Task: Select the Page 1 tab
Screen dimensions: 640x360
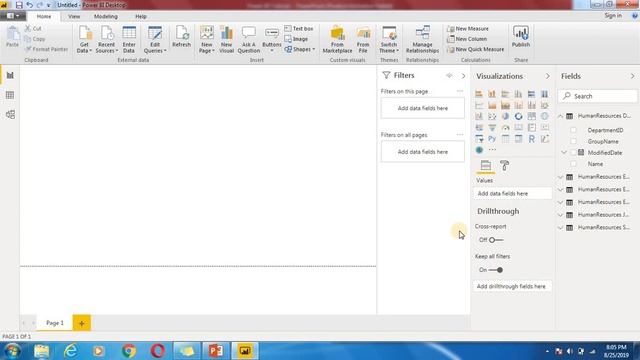Action: (55, 323)
